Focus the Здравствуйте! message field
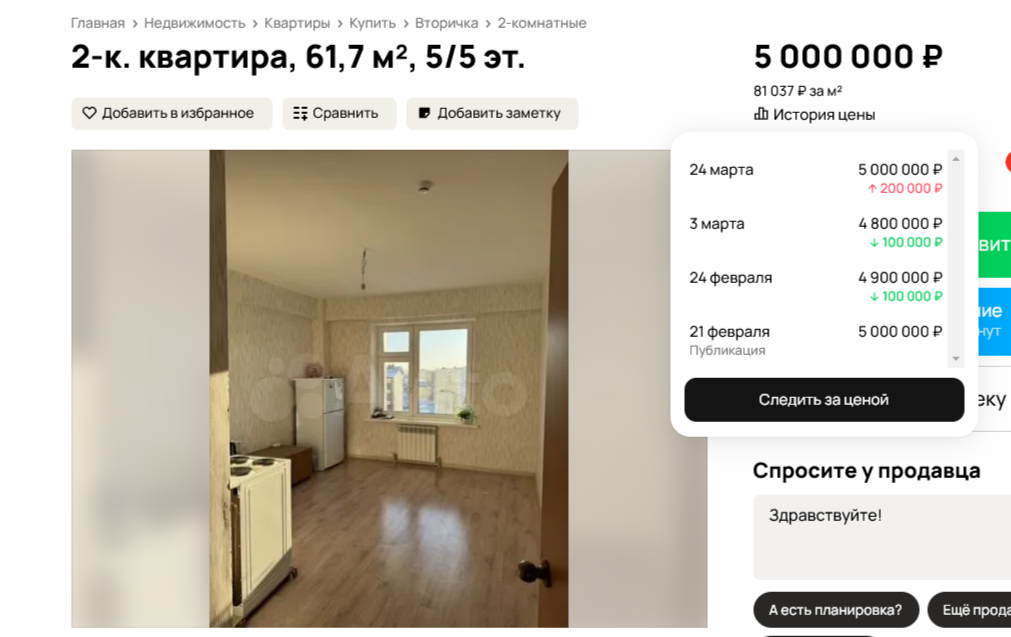The height and width of the screenshot is (637, 1011). pyautogui.click(x=882, y=537)
